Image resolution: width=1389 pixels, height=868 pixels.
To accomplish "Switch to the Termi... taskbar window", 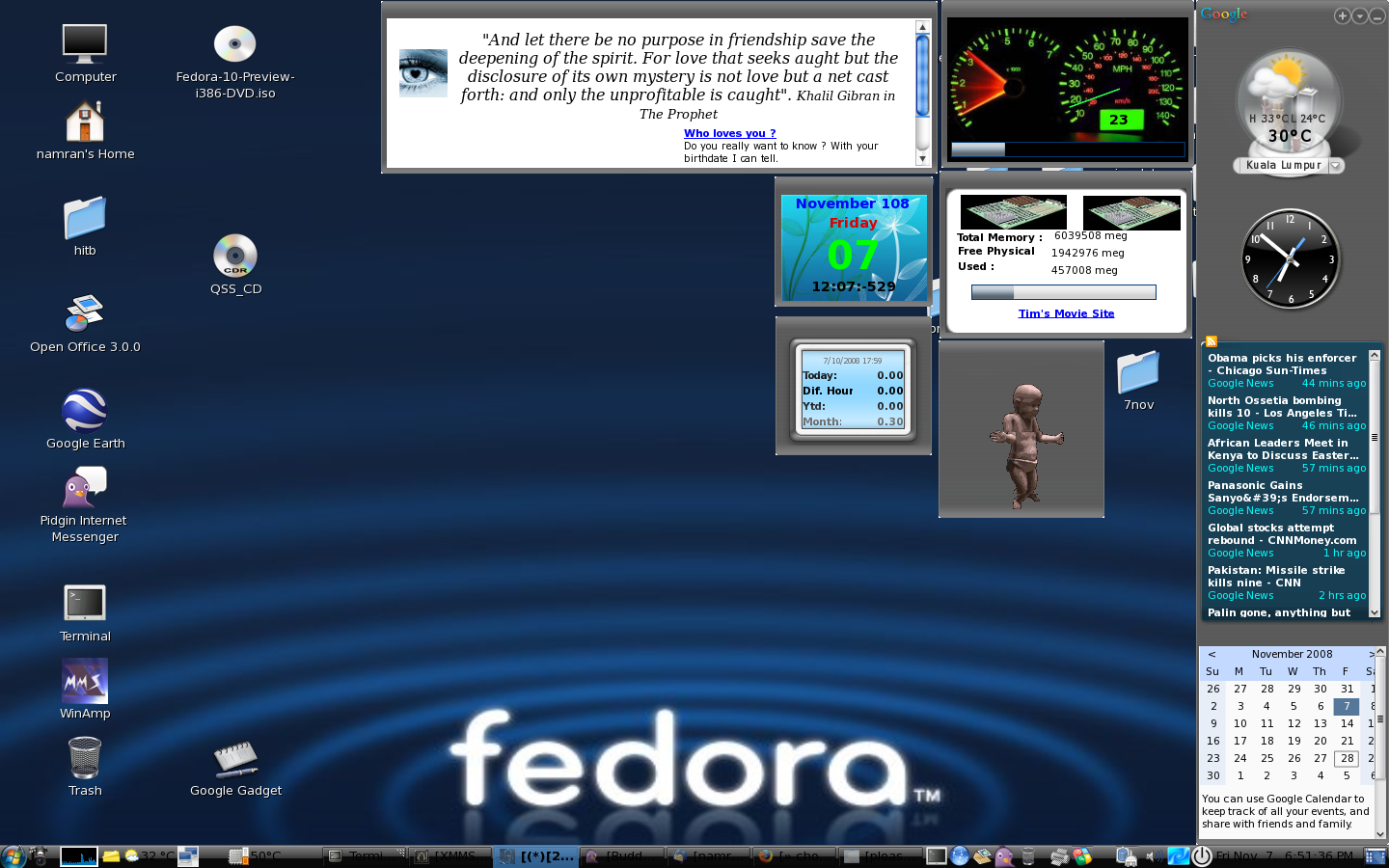I will coord(363,855).
